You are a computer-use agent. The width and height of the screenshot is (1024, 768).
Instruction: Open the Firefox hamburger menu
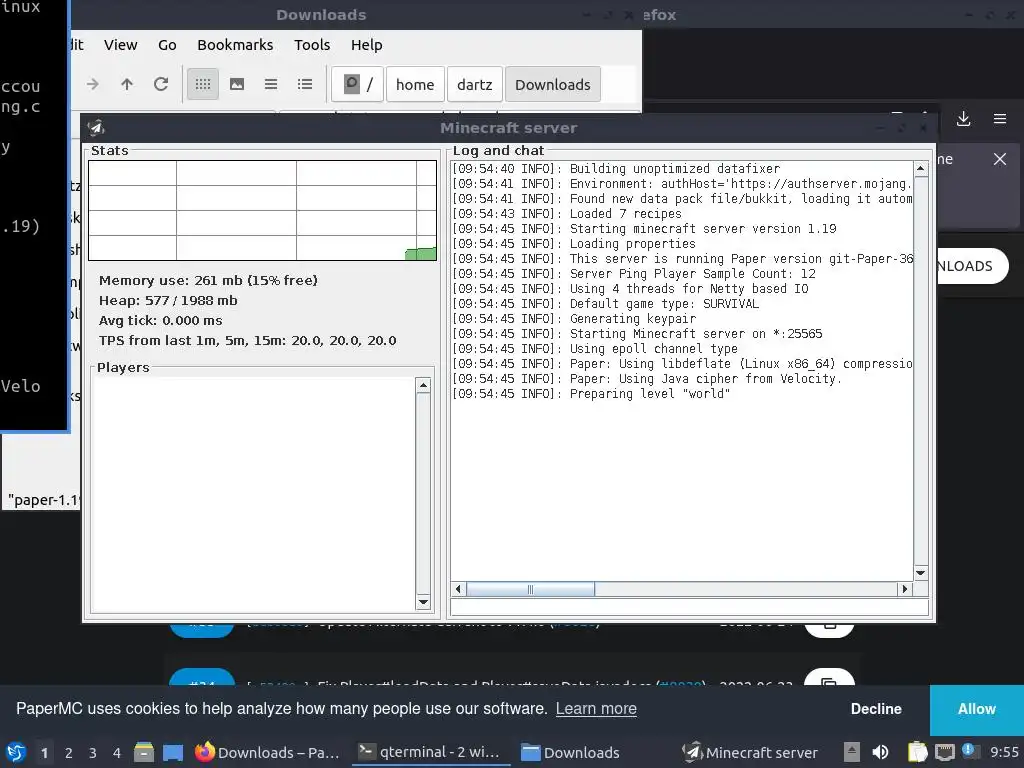pos(1000,119)
